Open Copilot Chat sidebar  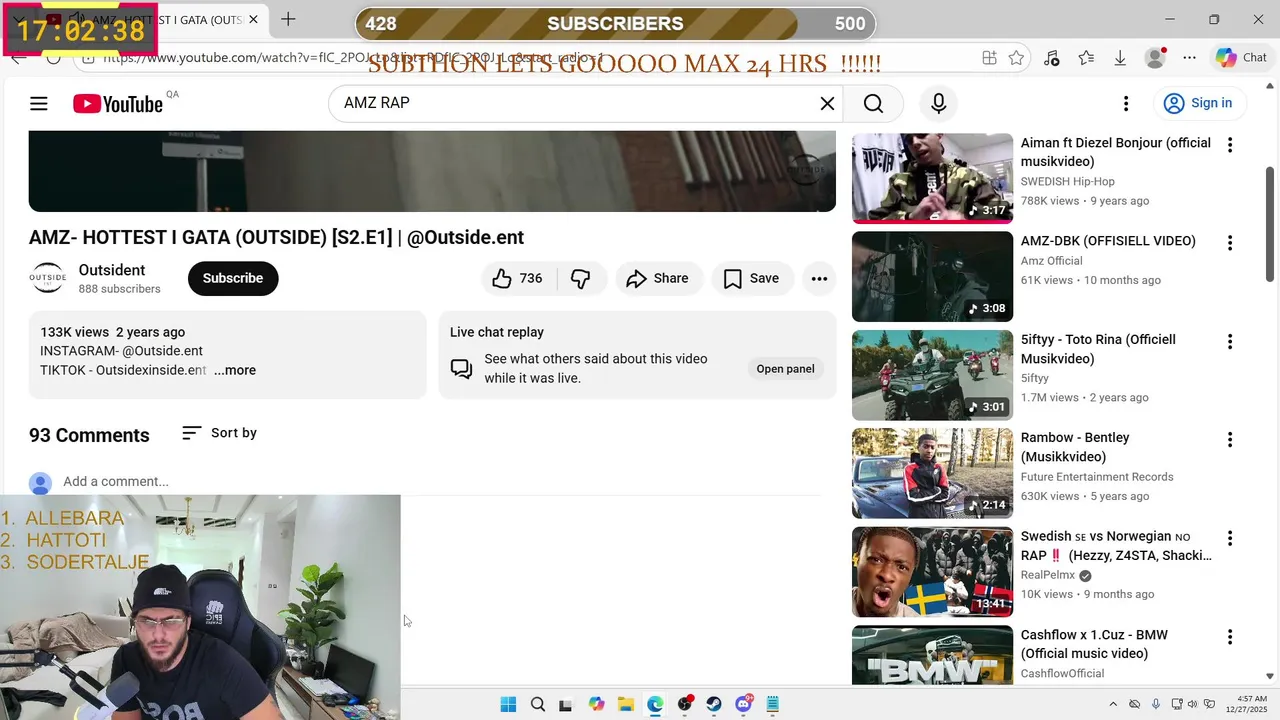pos(1241,58)
